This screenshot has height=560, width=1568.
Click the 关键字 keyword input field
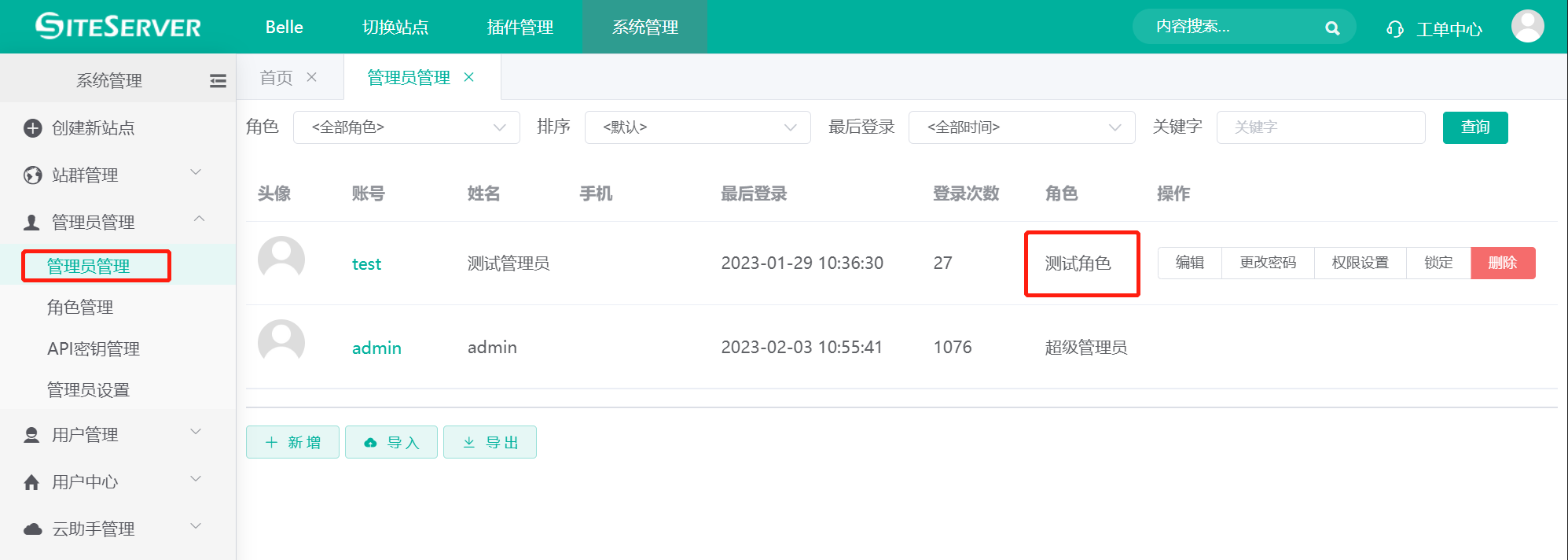pos(1320,127)
